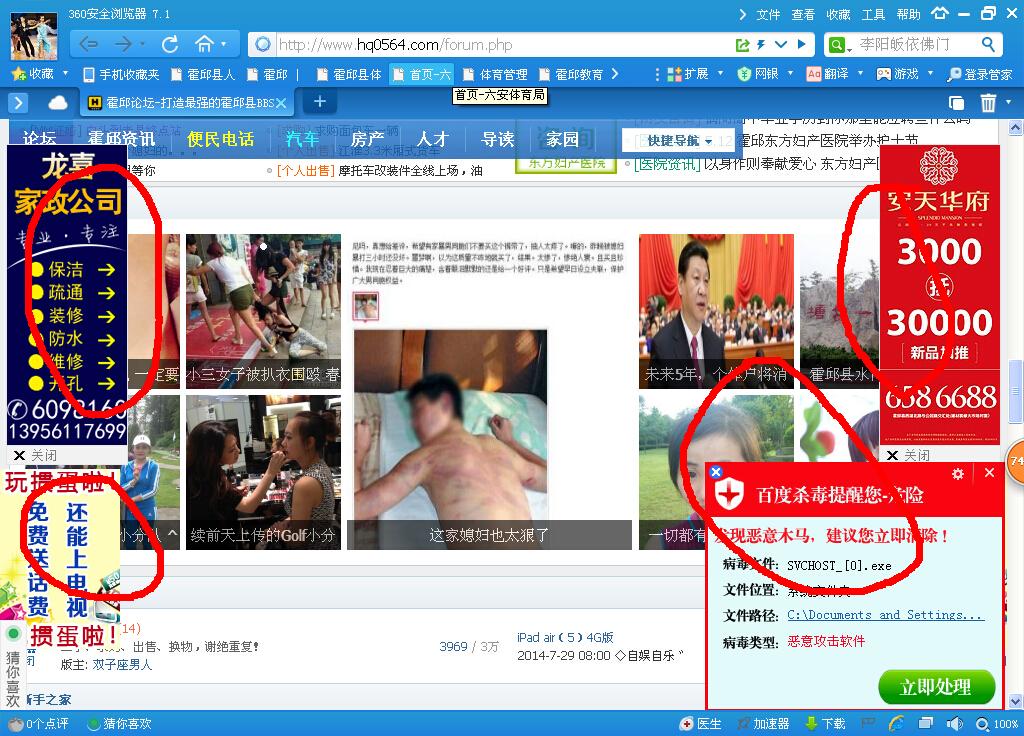Expand the address bar dropdown chevron
Image resolution: width=1024 pixels, height=736 pixels.
click(x=781, y=44)
